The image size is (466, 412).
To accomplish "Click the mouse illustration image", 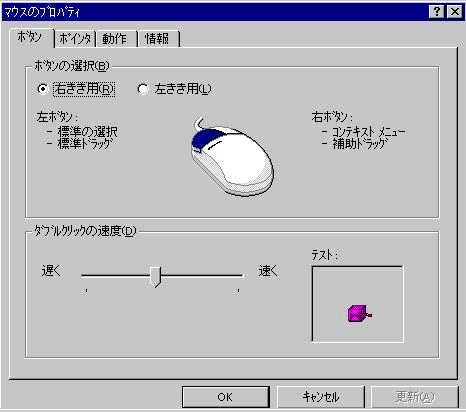I will pos(233,157).
